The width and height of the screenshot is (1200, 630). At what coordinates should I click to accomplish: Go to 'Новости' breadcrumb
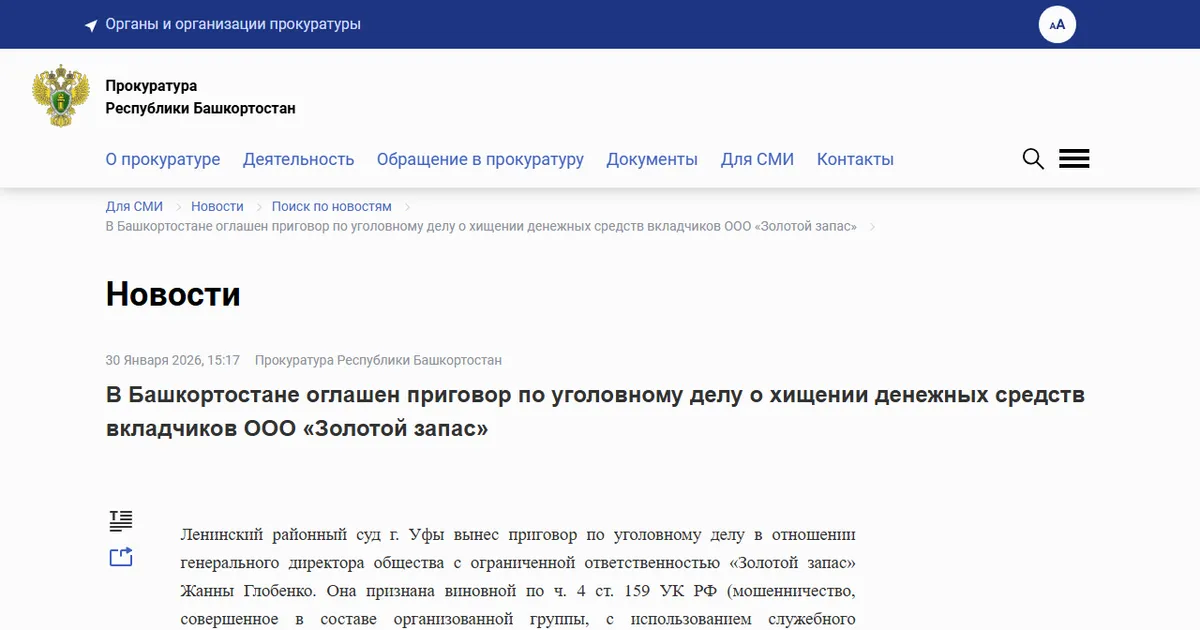[x=217, y=206]
